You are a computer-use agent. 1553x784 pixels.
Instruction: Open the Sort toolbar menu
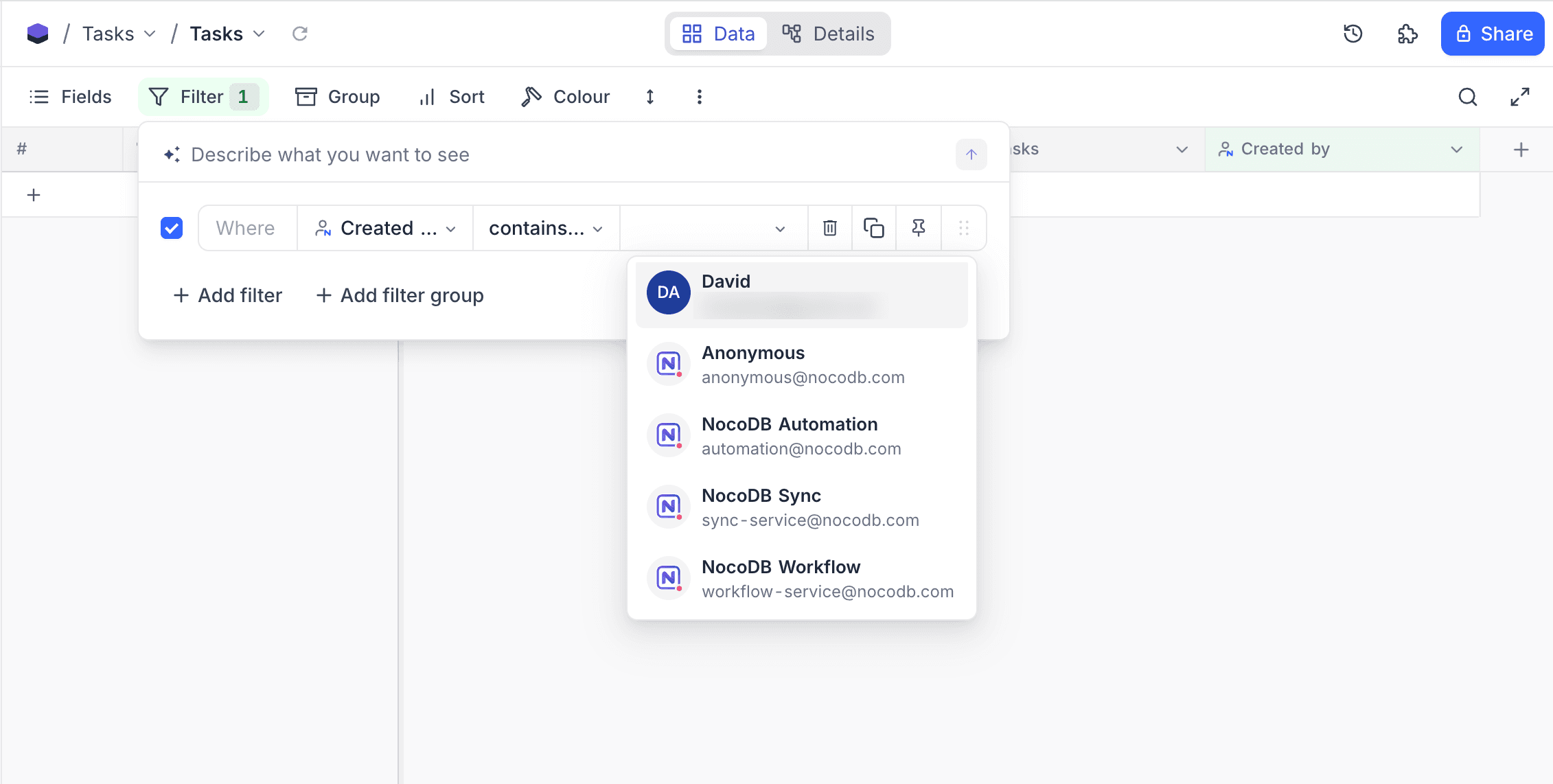tap(452, 97)
